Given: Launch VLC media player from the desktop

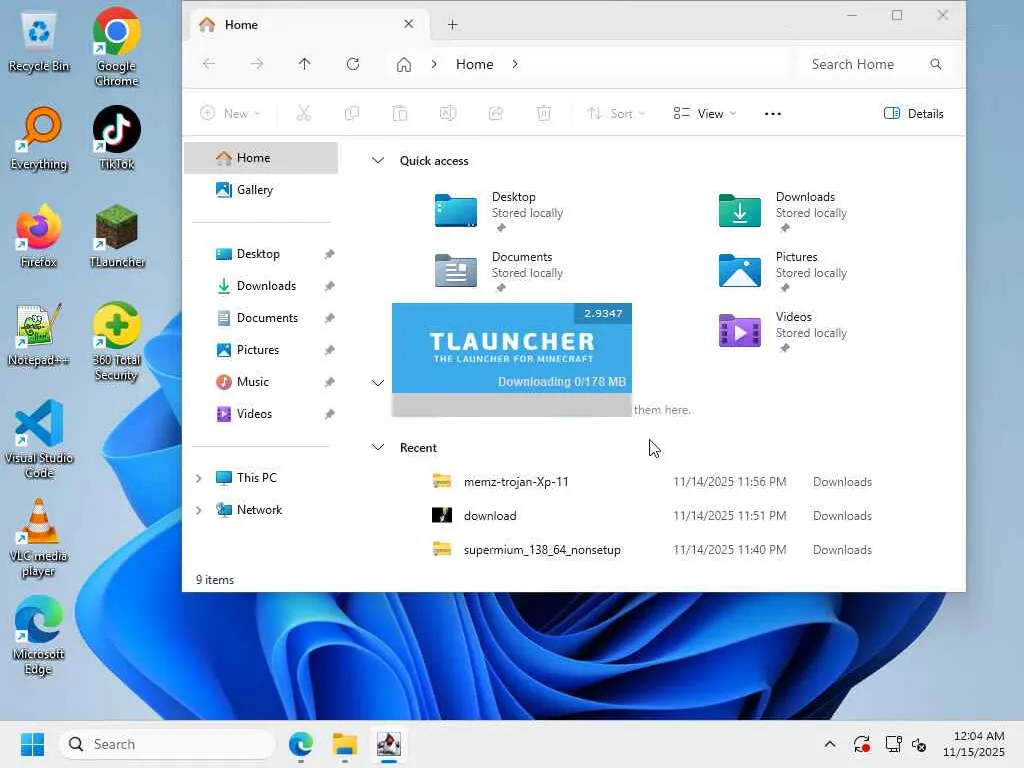Looking at the screenshot, I should [x=39, y=537].
